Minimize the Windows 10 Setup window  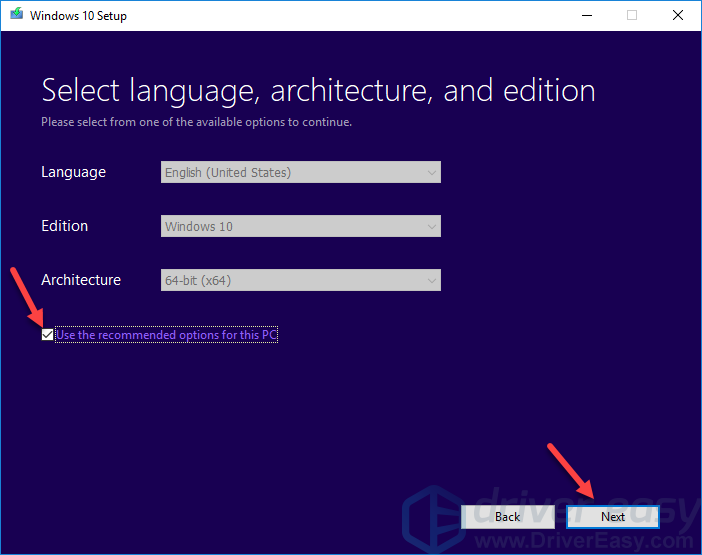pos(585,15)
